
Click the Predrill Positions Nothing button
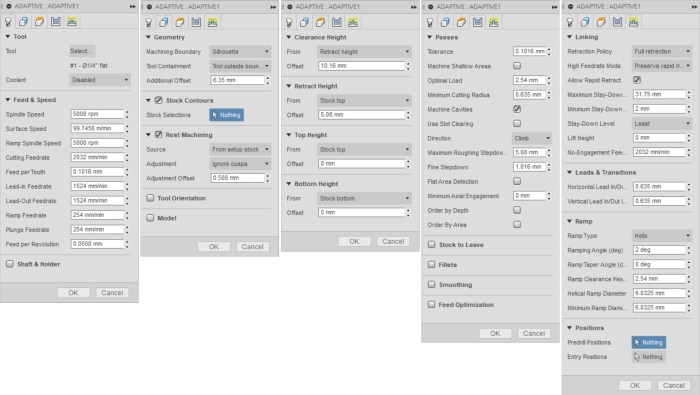click(649, 342)
